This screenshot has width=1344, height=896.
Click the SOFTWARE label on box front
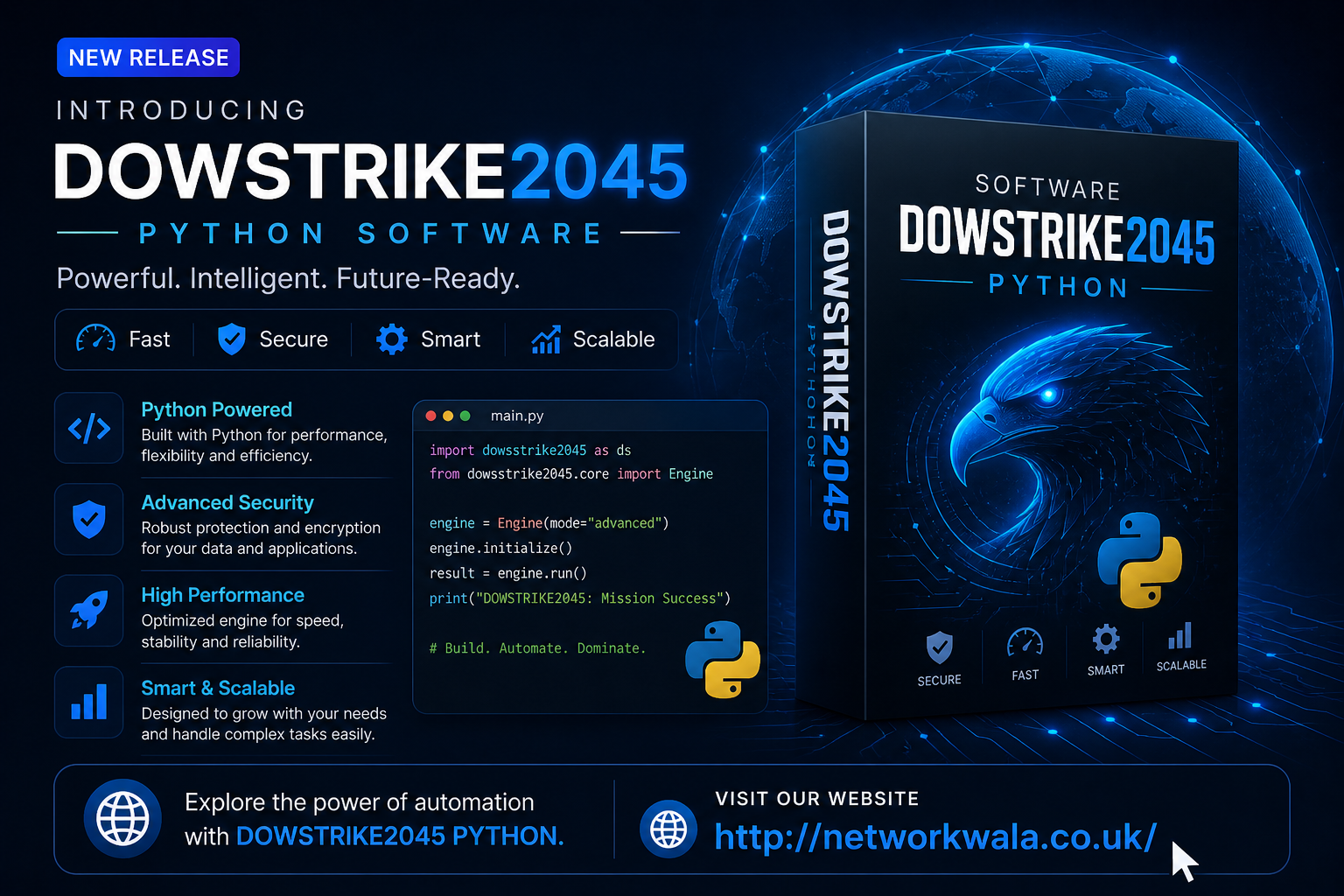click(x=1047, y=186)
